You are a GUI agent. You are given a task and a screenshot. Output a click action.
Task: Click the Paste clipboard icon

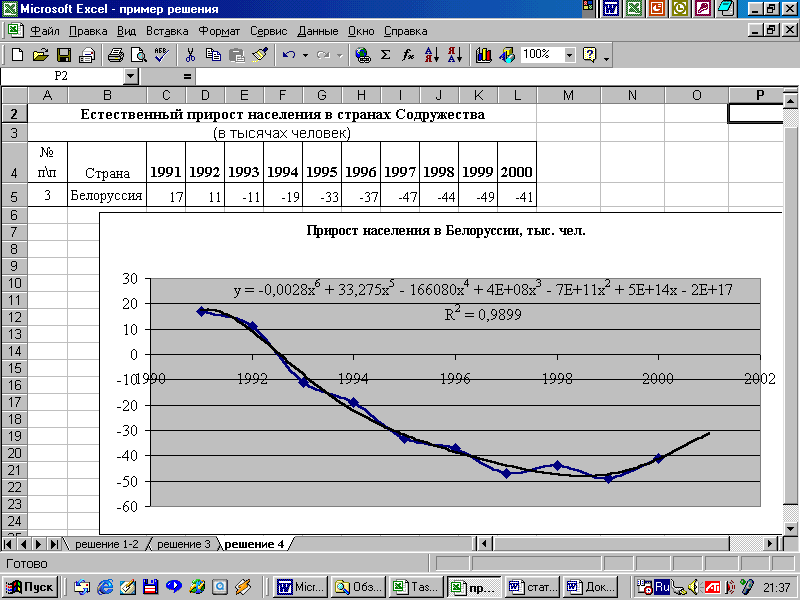coord(237,55)
